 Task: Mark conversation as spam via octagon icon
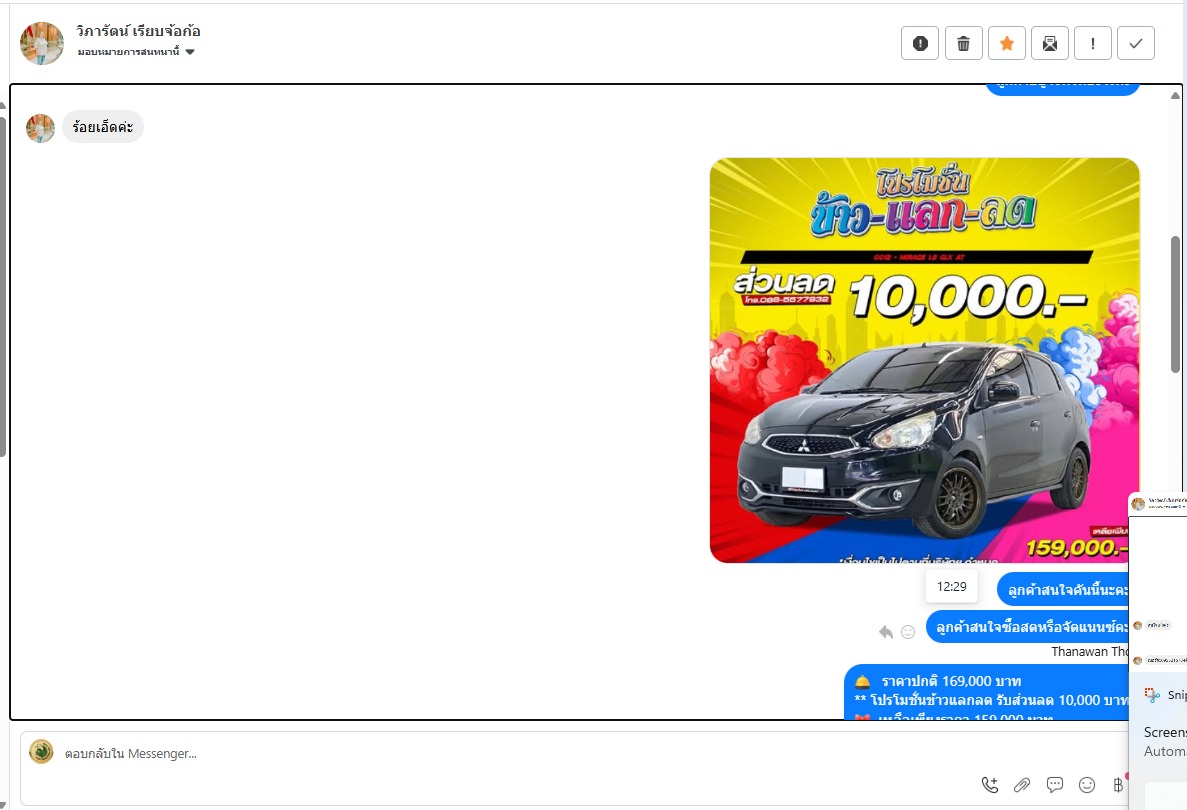pyautogui.click(x=920, y=43)
